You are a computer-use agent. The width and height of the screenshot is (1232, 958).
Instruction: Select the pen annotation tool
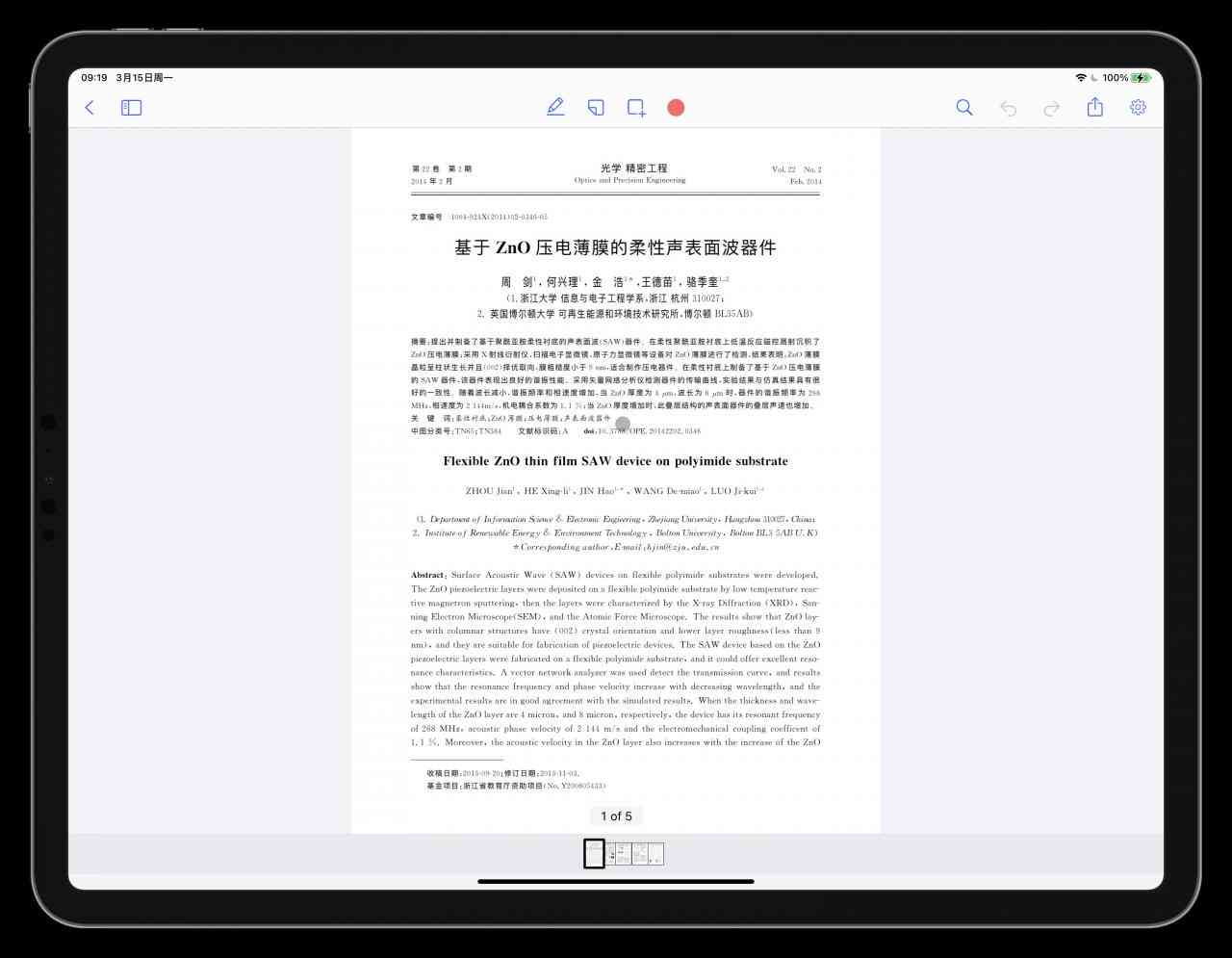[x=555, y=107]
